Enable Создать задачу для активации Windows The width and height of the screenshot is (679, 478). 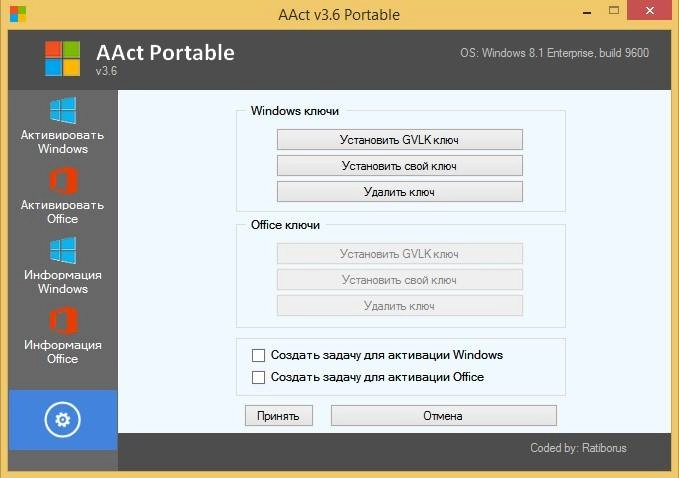259,355
